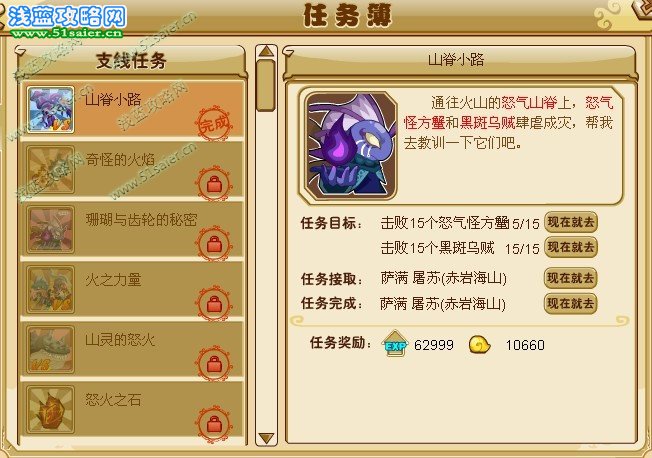Click 现在就去 for 怒气怪方蟹 objective

point(570,222)
